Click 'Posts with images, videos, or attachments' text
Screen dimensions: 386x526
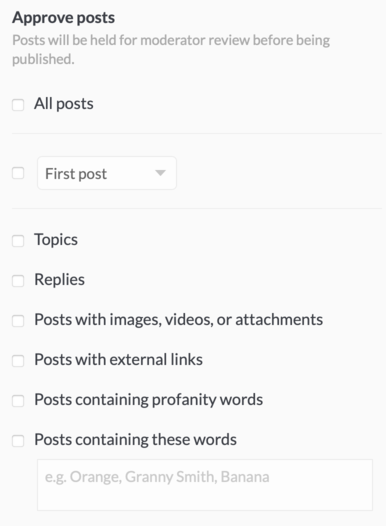[178, 320]
